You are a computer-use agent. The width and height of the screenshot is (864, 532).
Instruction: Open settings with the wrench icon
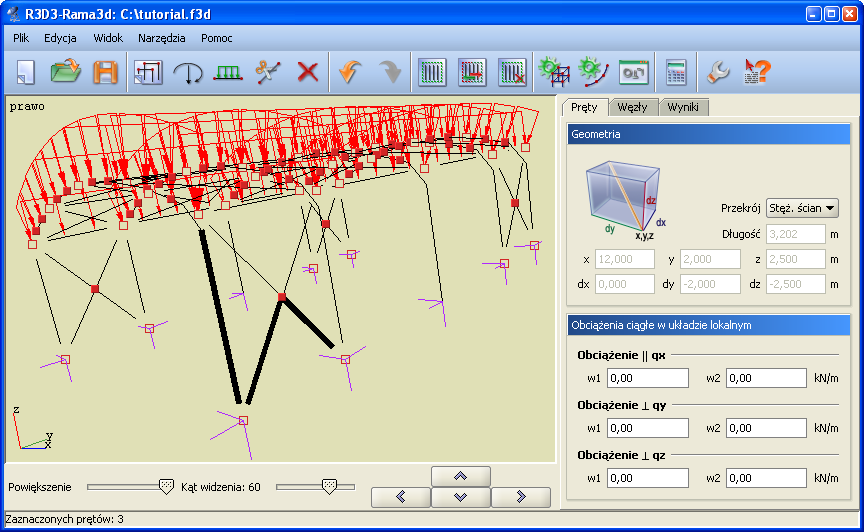pos(717,72)
